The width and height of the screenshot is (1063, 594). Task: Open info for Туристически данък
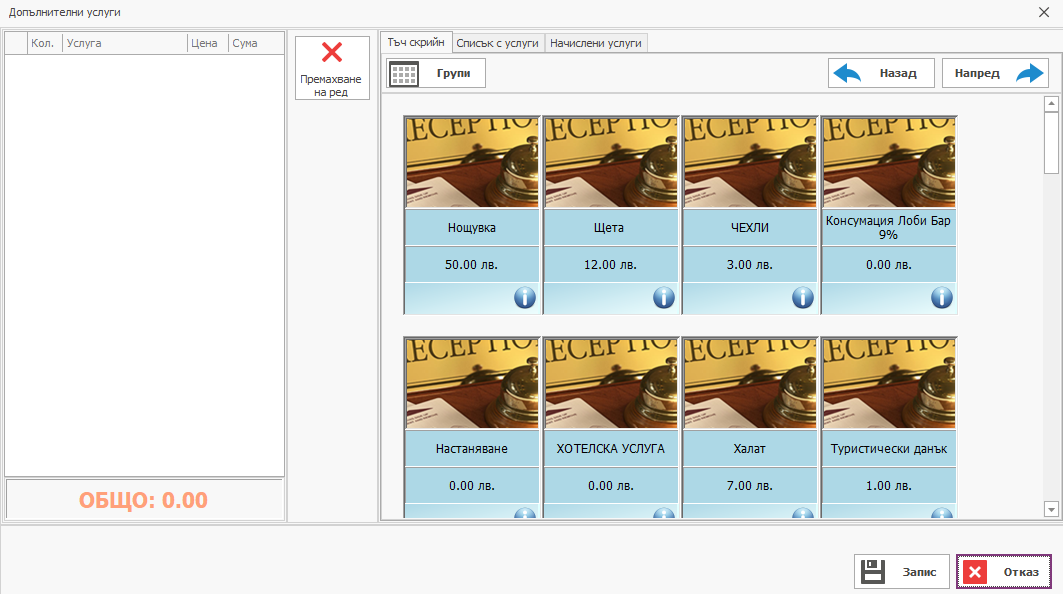click(940, 514)
